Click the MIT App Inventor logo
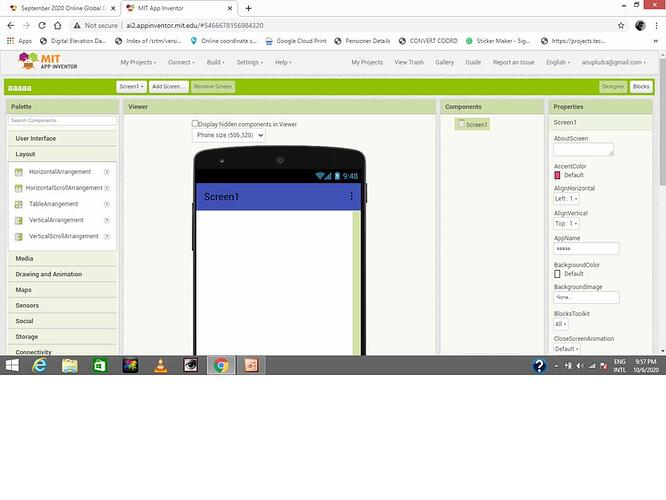The width and height of the screenshot is (666, 500). tap(48, 62)
